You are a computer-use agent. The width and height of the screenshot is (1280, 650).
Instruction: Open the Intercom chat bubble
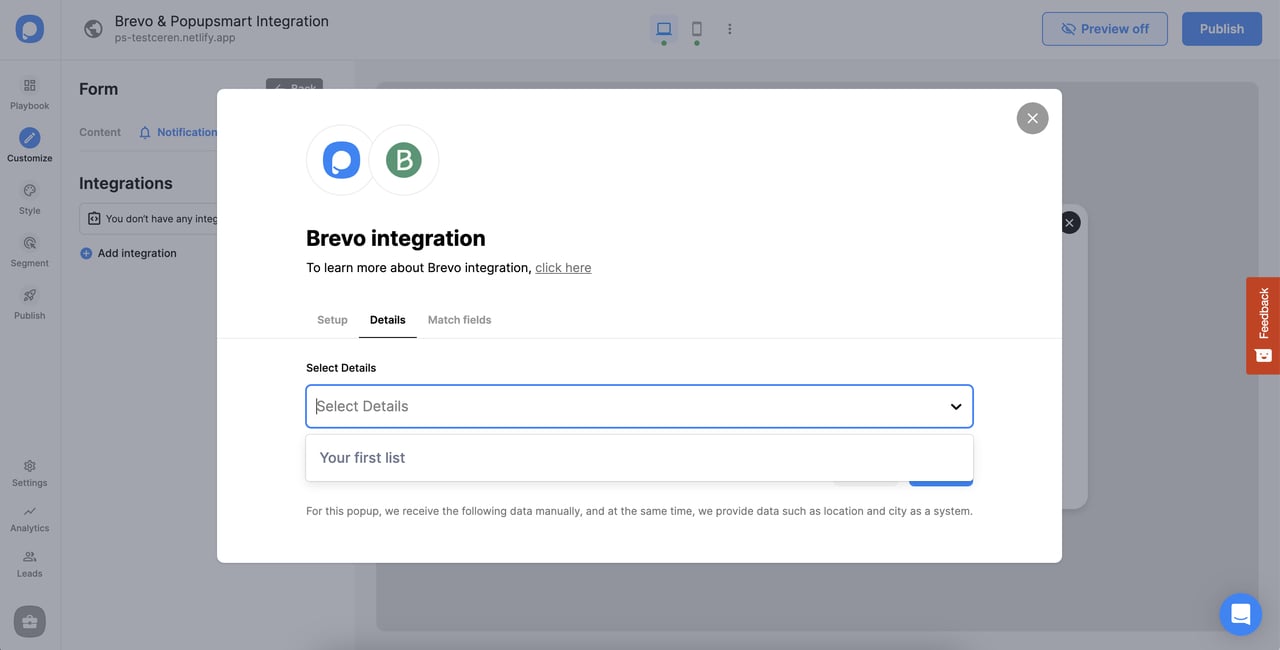(1240, 614)
